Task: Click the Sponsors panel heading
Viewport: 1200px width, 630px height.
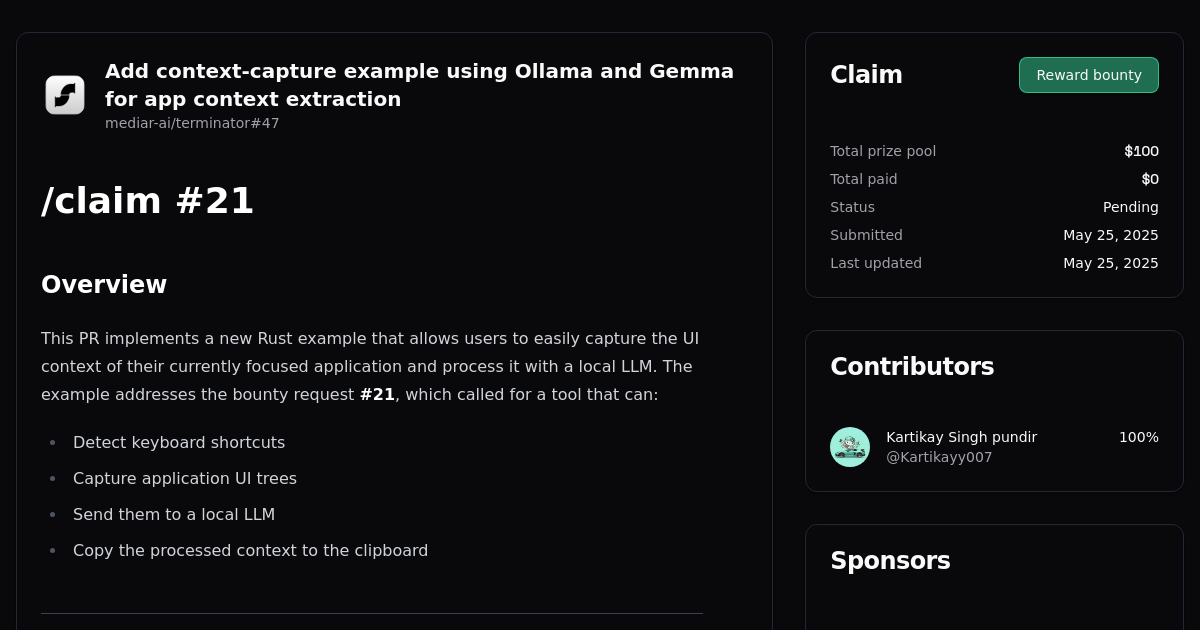Action: 890,560
